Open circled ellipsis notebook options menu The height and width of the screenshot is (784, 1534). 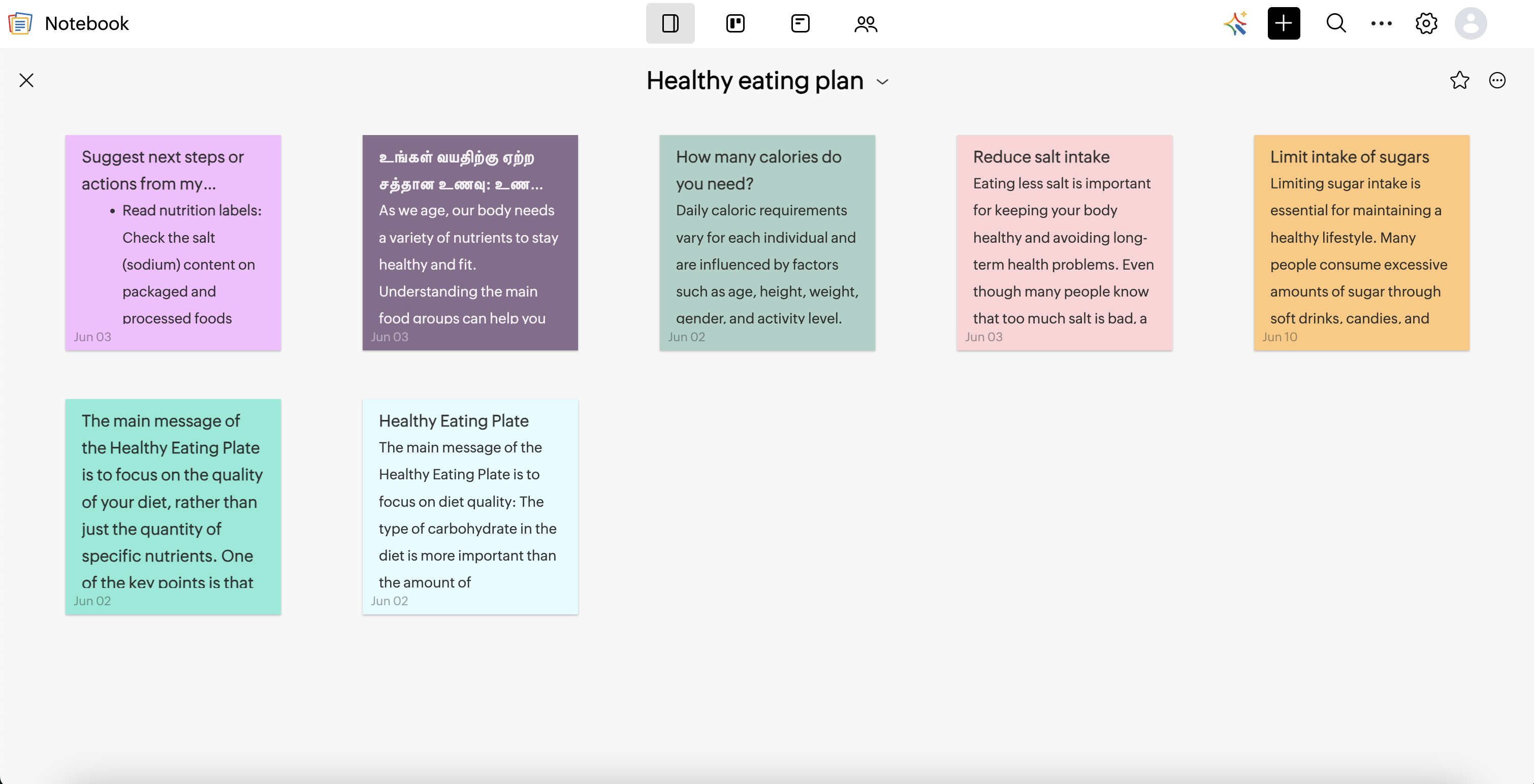1497,80
